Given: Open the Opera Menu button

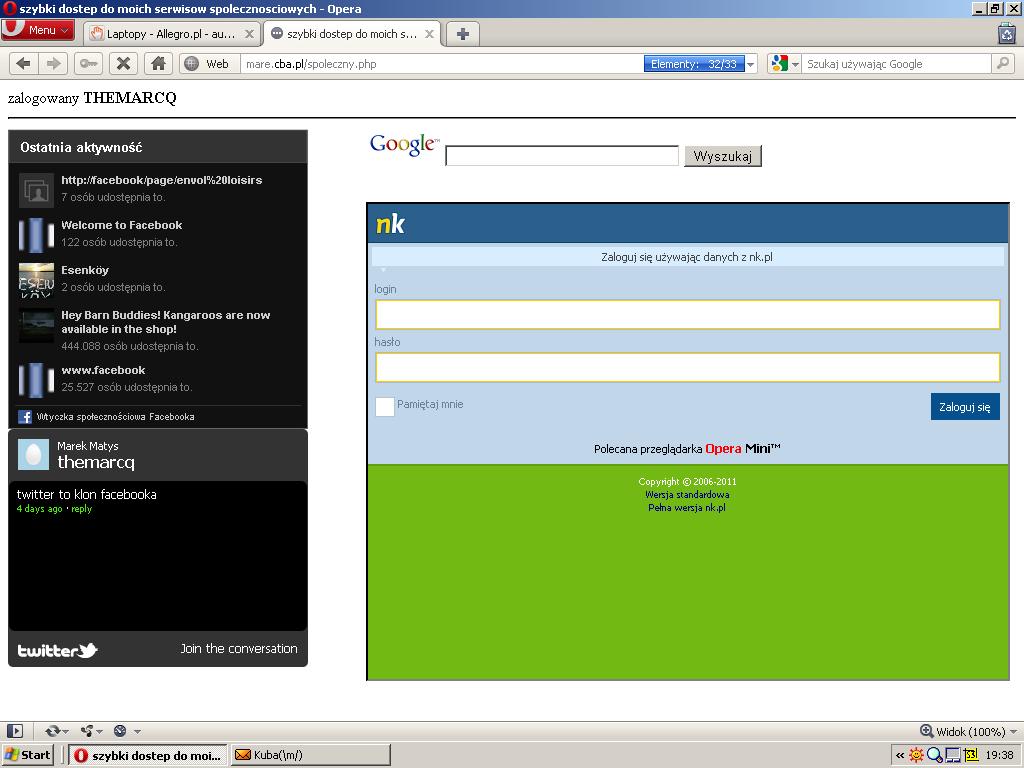Looking at the screenshot, I should pos(38,30).
